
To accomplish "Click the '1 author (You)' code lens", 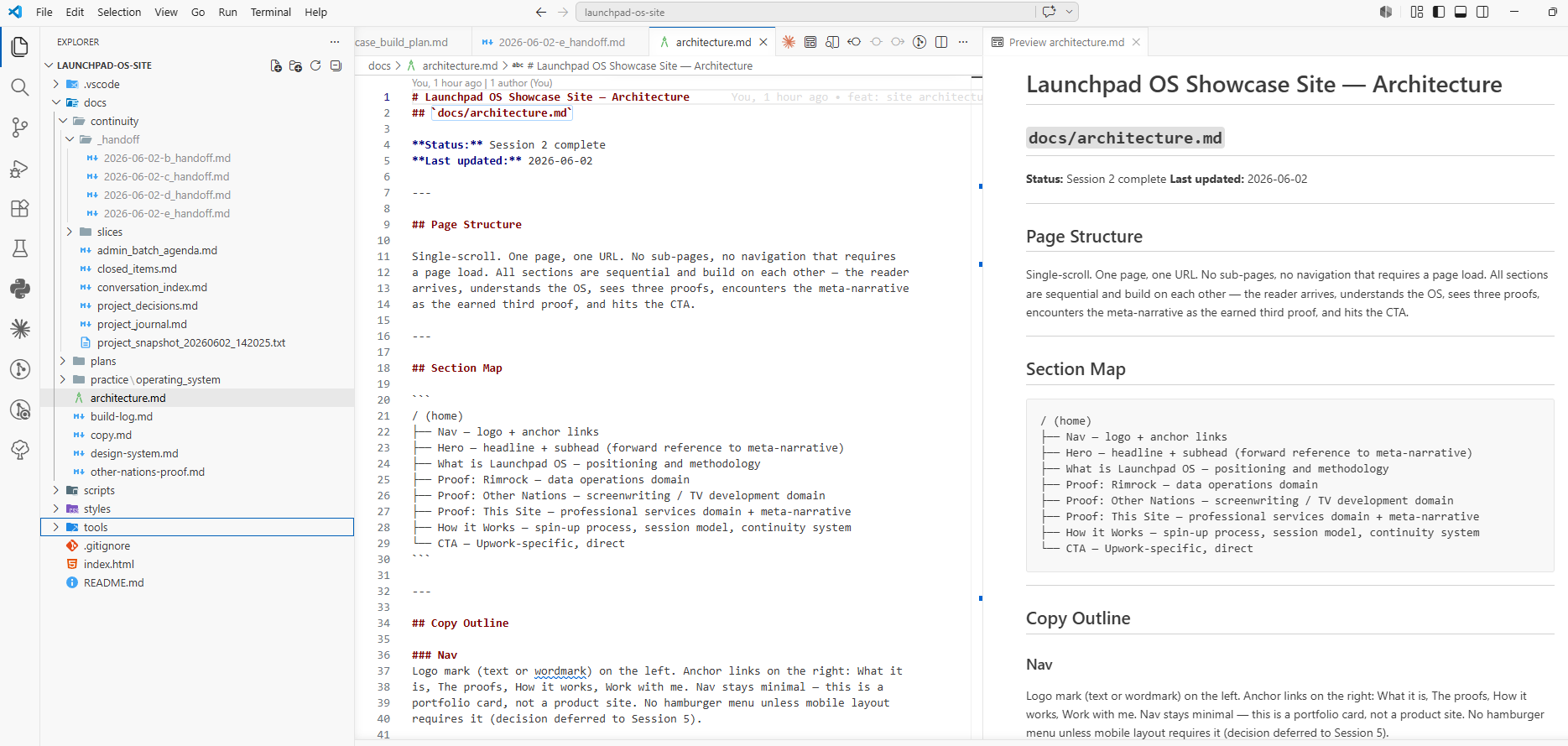I will pyautogui.click(x=521, y=83).
